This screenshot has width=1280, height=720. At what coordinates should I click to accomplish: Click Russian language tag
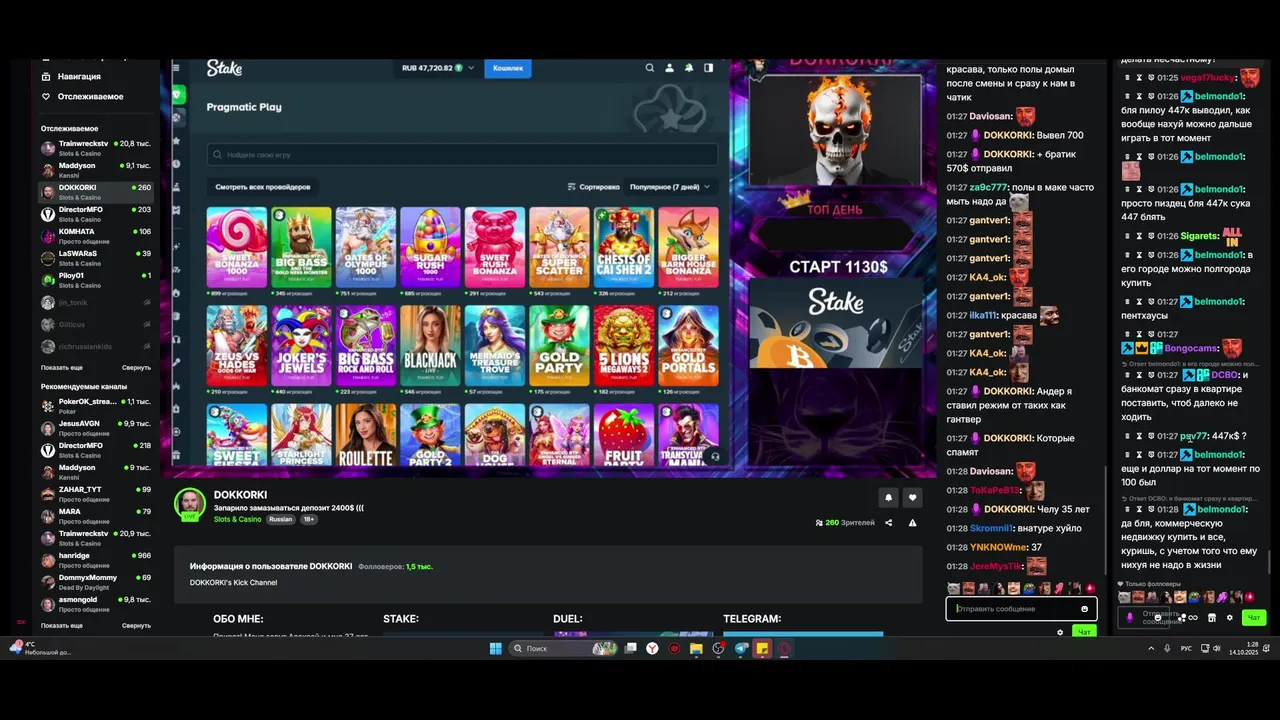[281, 520]
